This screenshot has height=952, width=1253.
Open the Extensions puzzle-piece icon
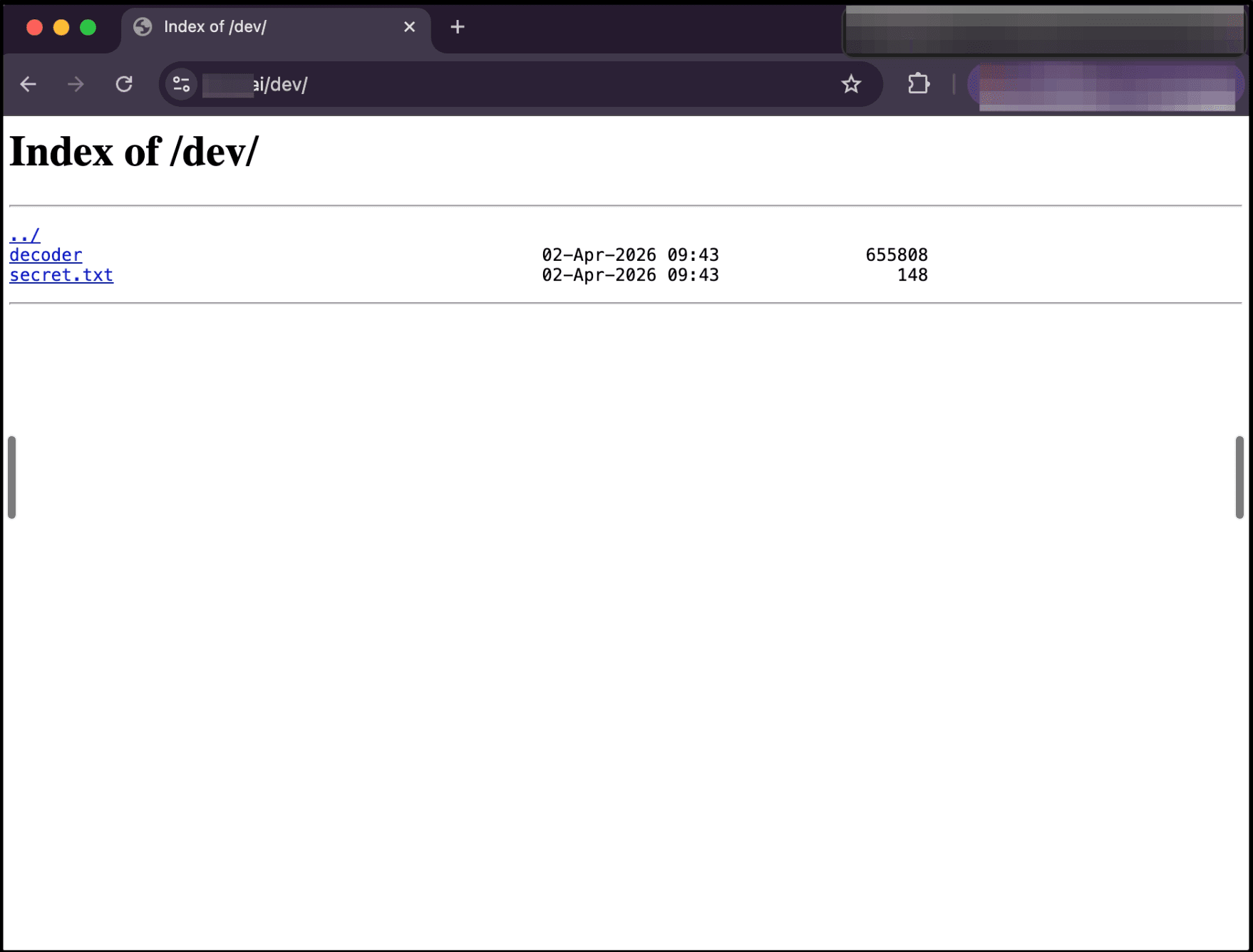tap(919, 84)
